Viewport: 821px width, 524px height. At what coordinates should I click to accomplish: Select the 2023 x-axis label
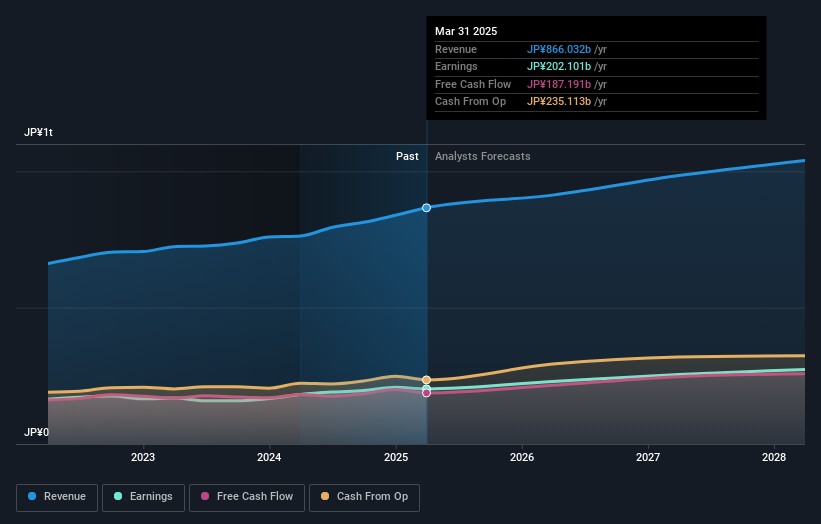pyautogui.click(x=143, y=457)
